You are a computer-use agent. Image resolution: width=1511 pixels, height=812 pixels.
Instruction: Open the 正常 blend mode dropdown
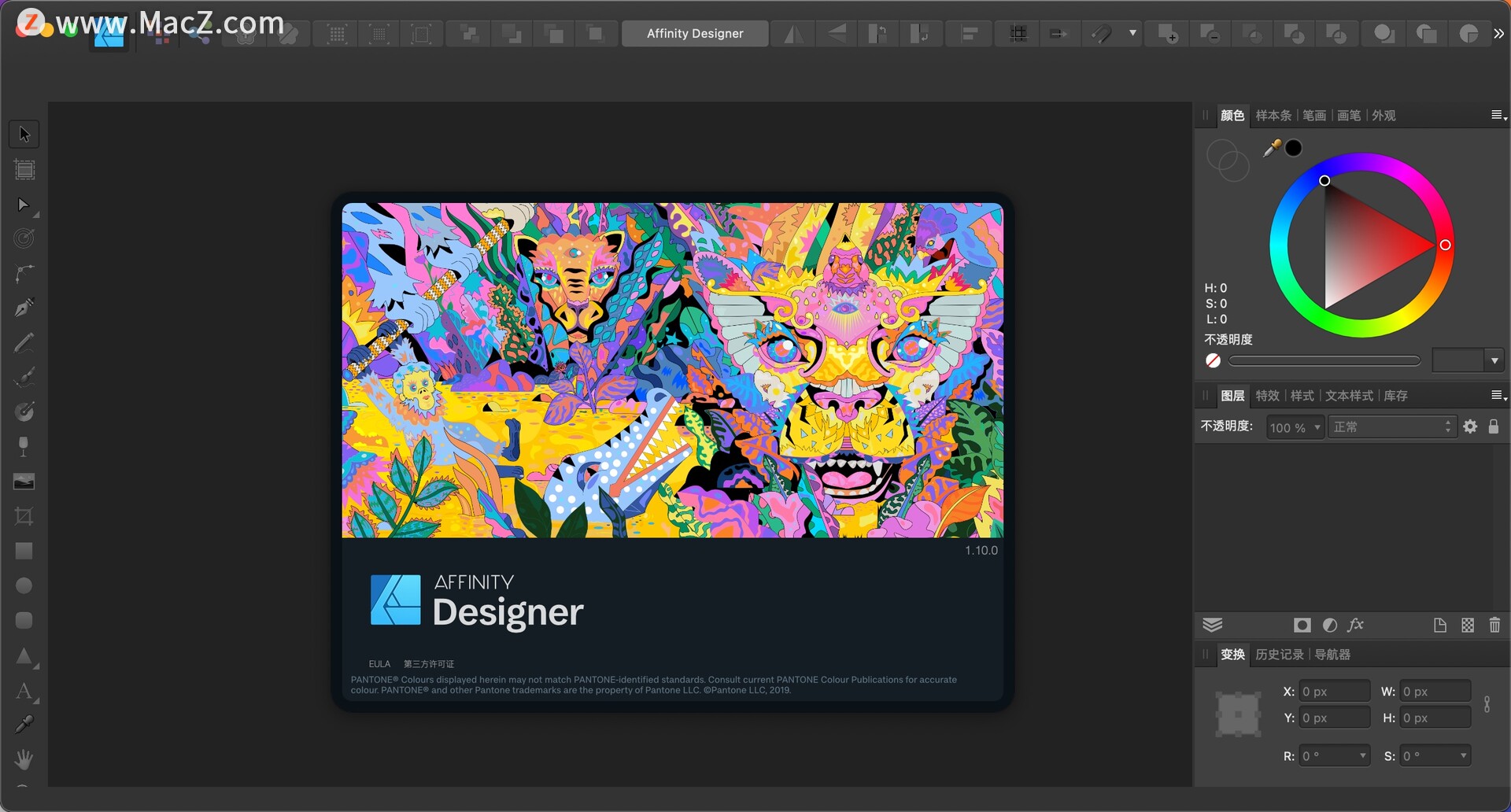point(1391,427)
